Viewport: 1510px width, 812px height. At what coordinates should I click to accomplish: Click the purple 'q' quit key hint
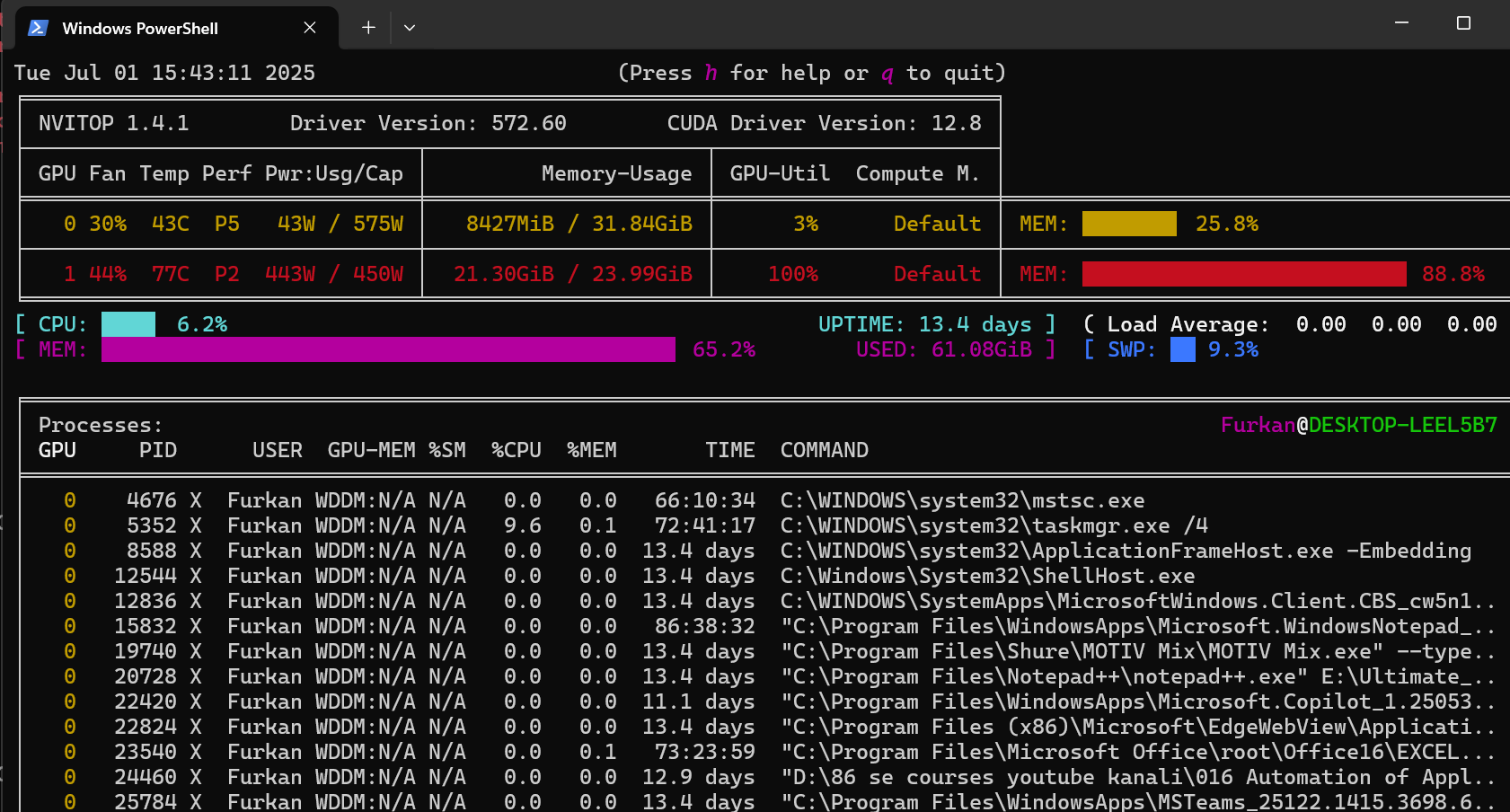pos(887,73)
